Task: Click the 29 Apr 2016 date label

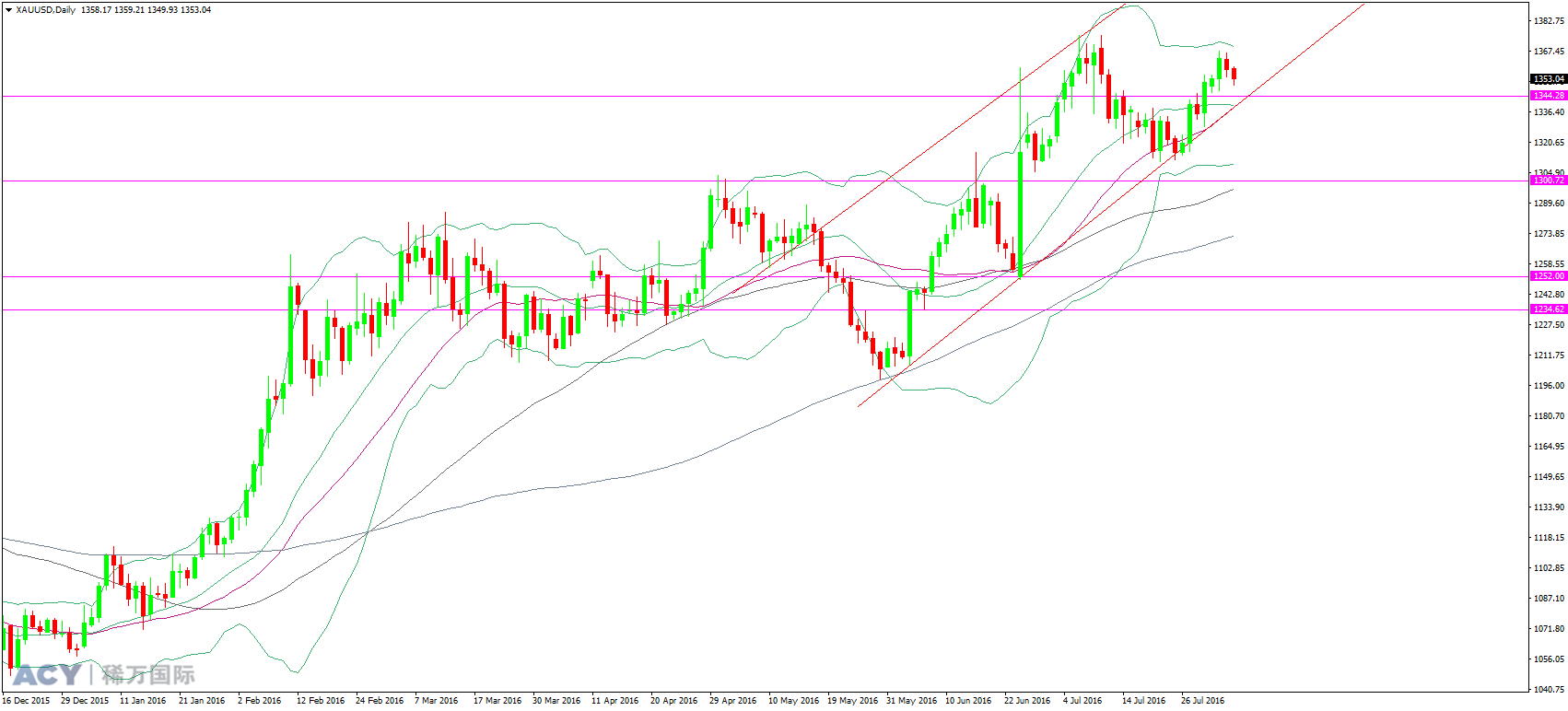Action: click(x=733, y=701)
